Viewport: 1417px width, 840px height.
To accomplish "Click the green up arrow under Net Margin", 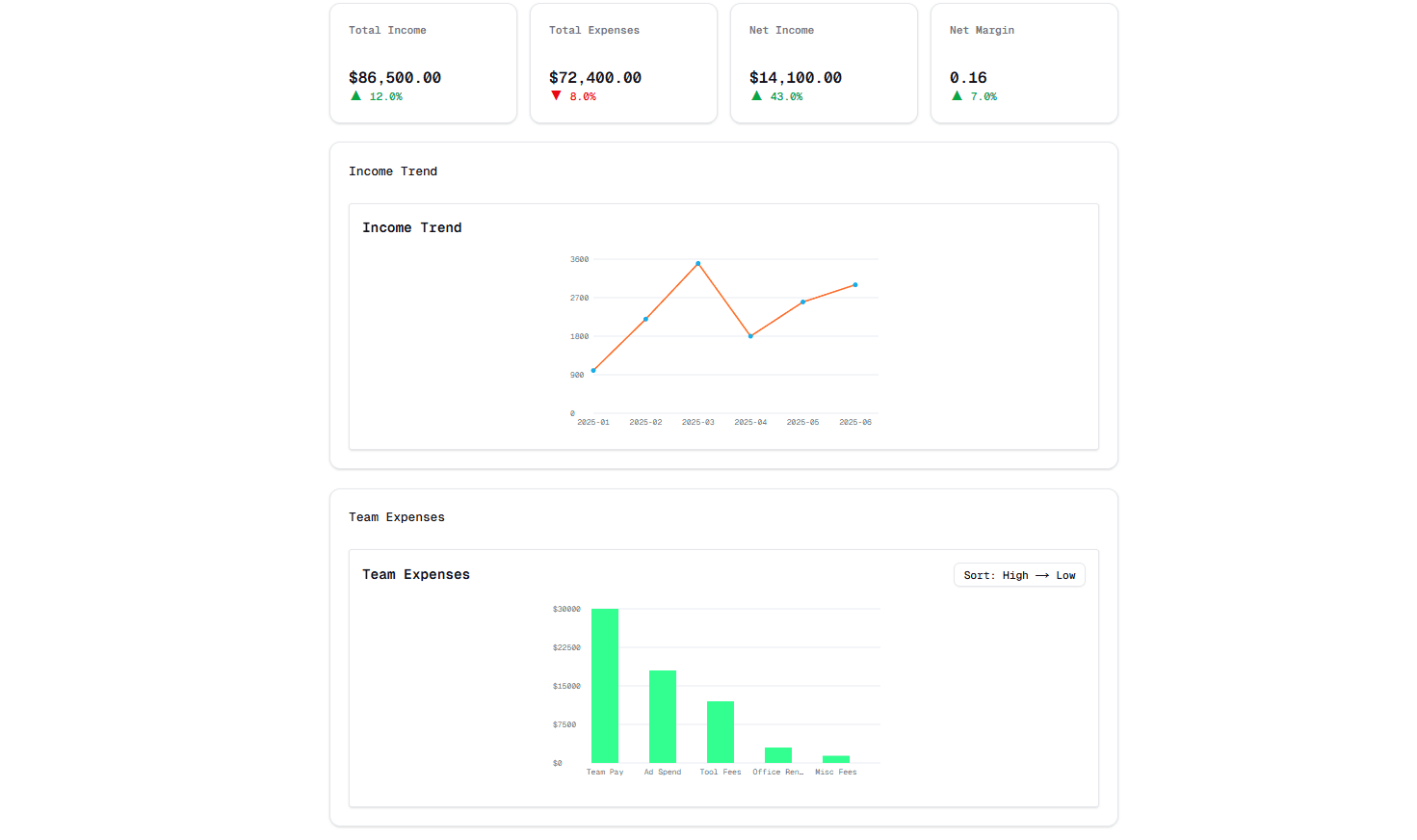I will 957,95.
